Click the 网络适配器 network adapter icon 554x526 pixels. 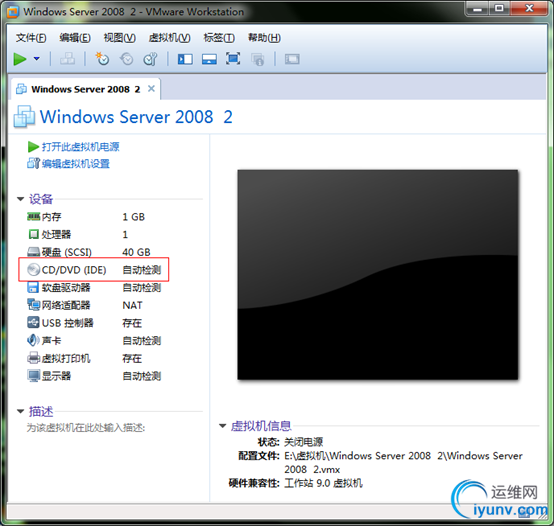pos(34,305)
